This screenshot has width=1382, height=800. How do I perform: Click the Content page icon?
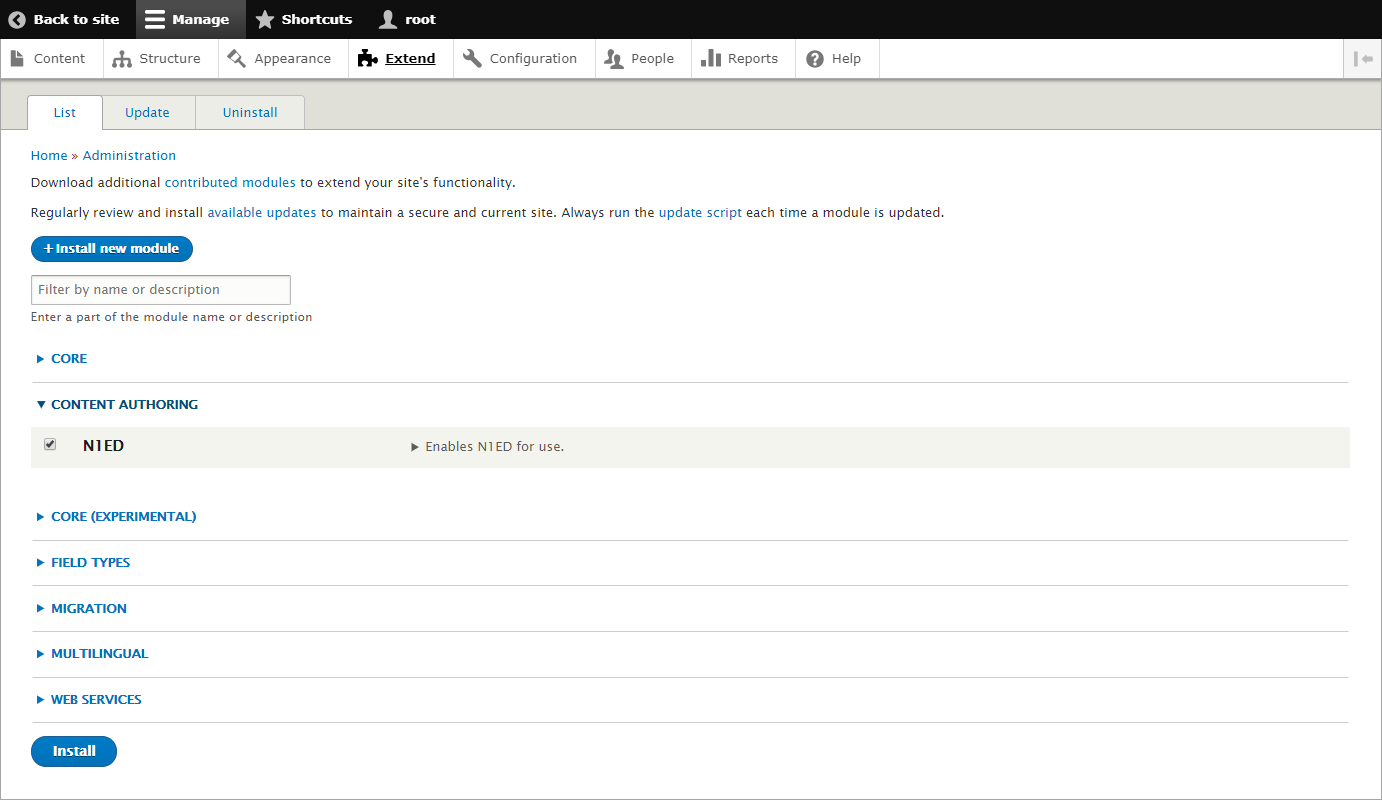point(17,59)
